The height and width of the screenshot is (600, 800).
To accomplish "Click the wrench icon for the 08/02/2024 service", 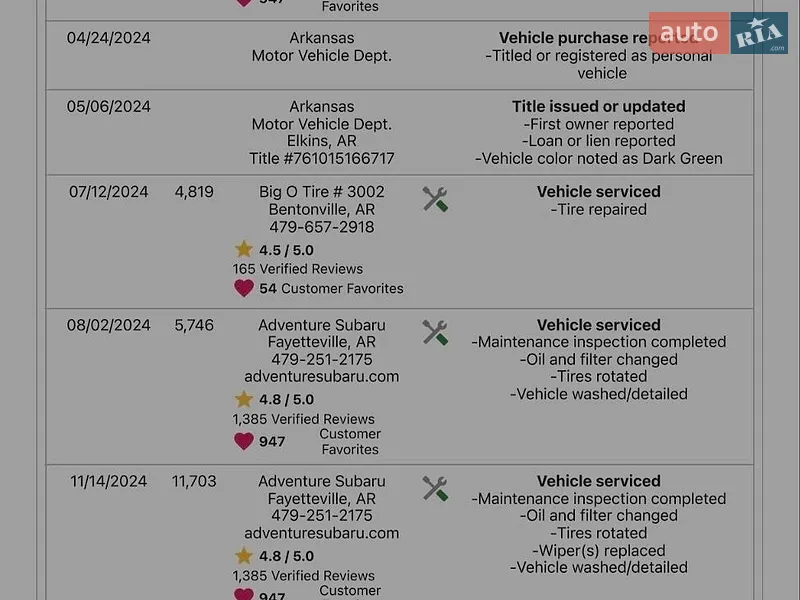I will point(435,333).
